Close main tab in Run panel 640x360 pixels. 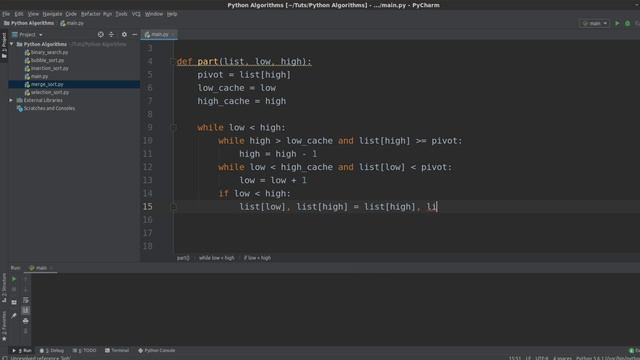pyautogui.click(x=52, y=268)
